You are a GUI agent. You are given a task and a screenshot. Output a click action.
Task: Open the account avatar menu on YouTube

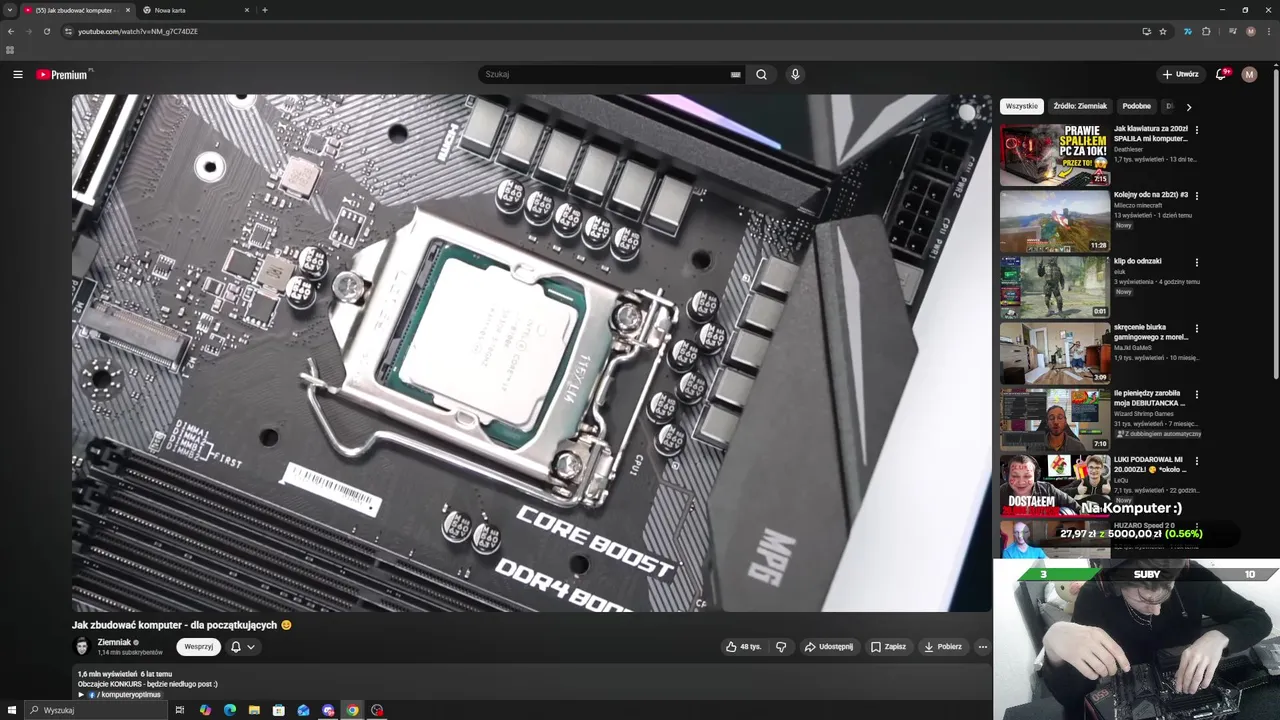click(1249, 75)
